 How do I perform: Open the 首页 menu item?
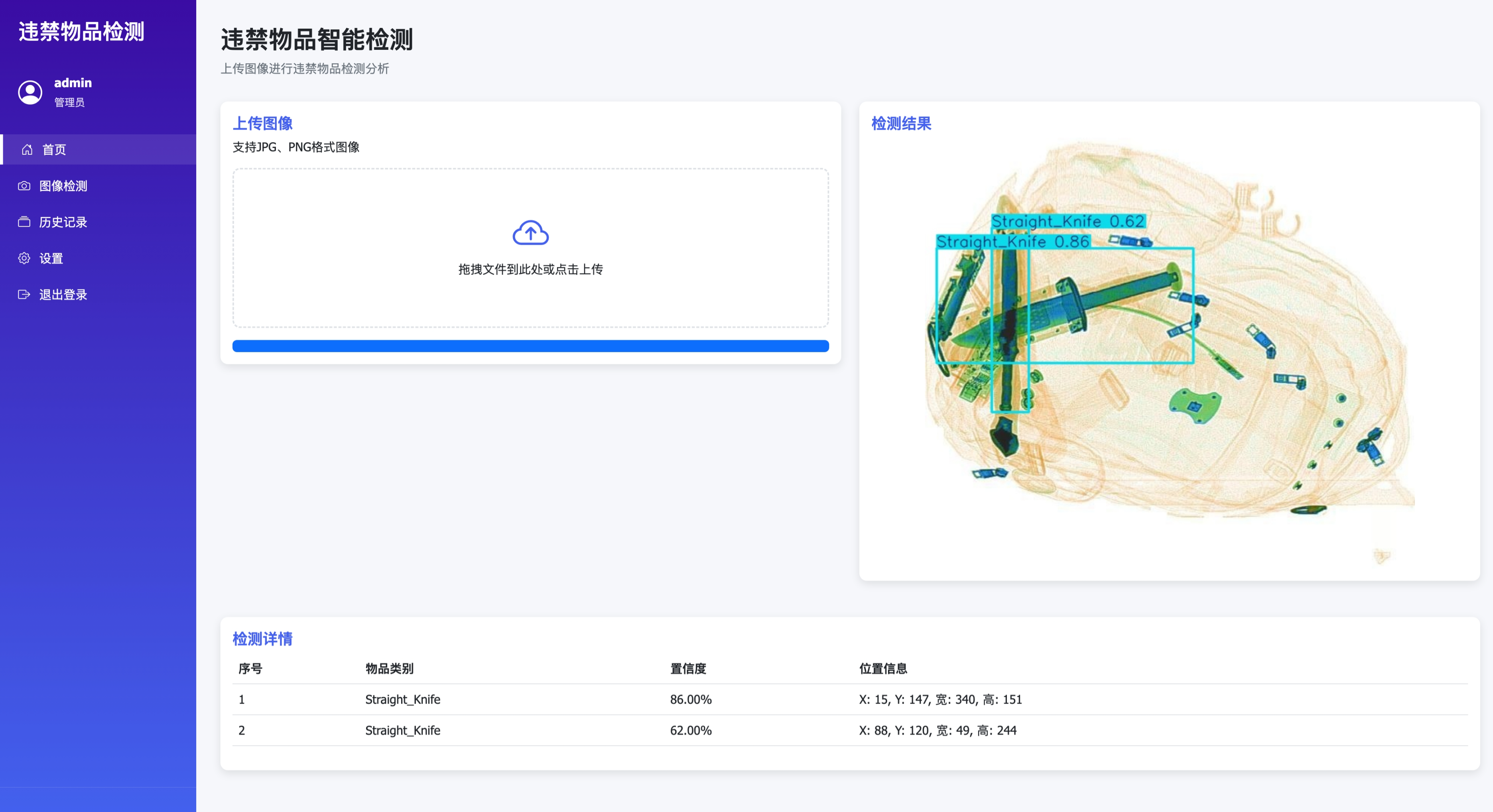(x=54, y=150)
